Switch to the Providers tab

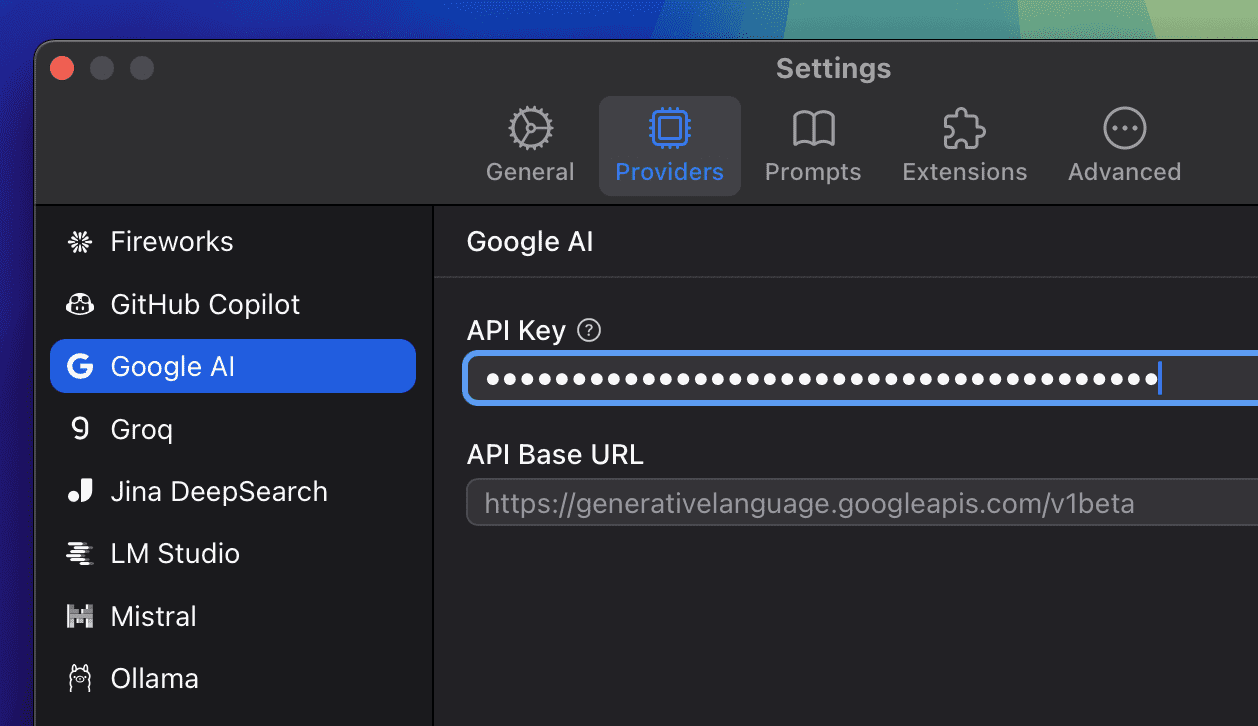point(670,146)
